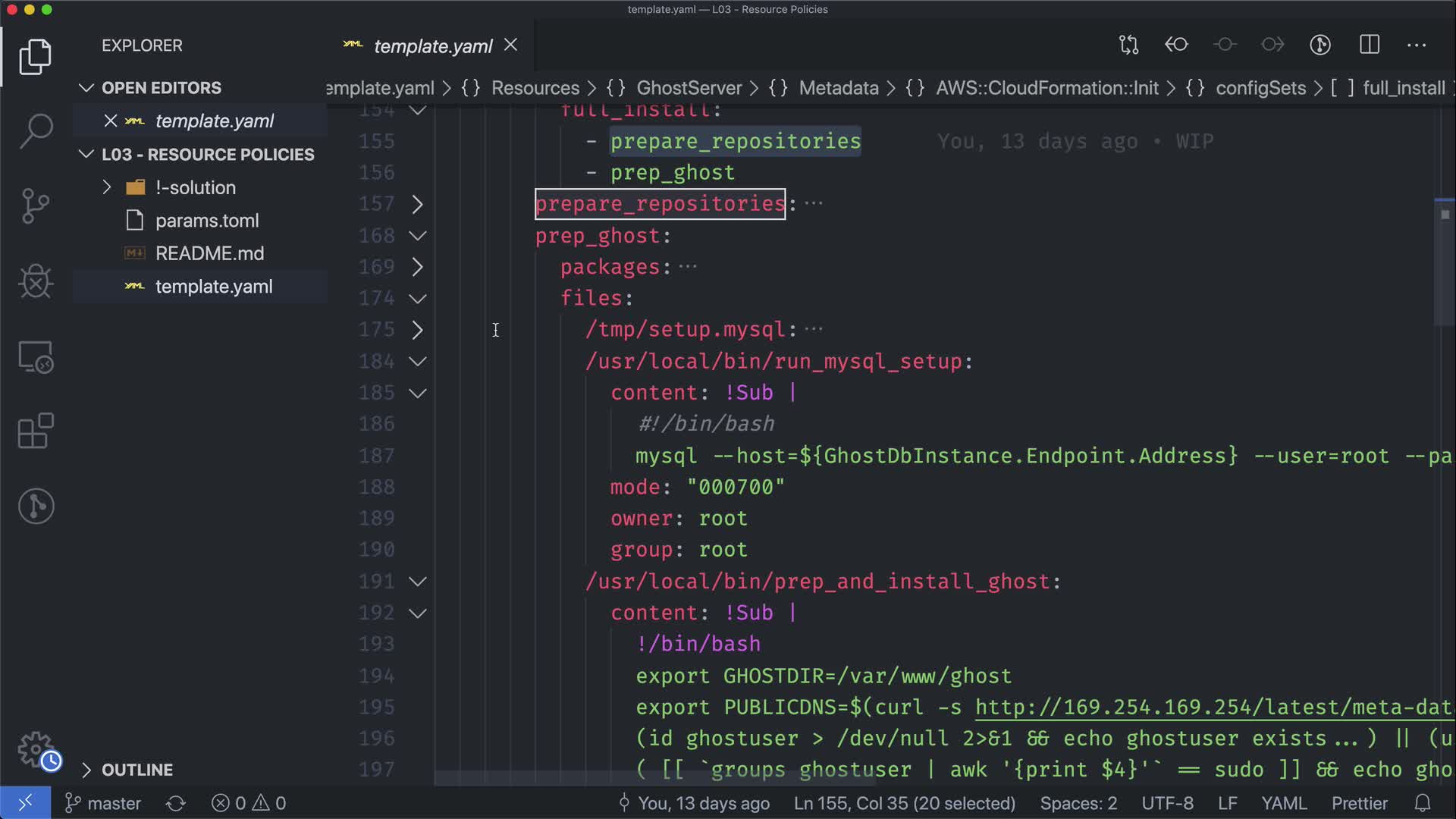This screenshot has height=819, width=1456.
Task: Click More Actions ellipsis in editor toolbar
Action: (x=1417, y=45)
